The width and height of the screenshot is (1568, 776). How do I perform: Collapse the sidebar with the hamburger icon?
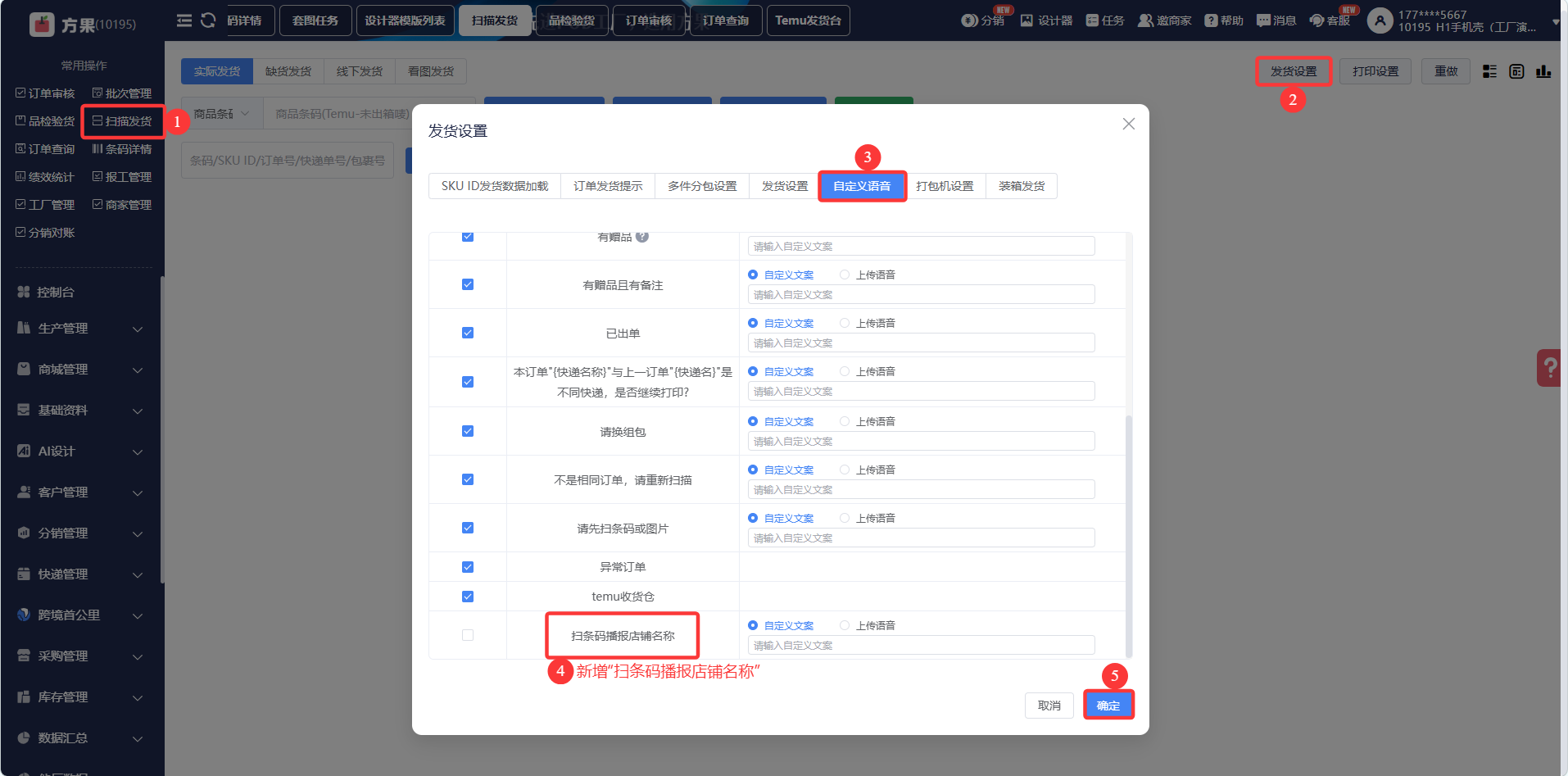pyautogui.click(x=184, y=20)
